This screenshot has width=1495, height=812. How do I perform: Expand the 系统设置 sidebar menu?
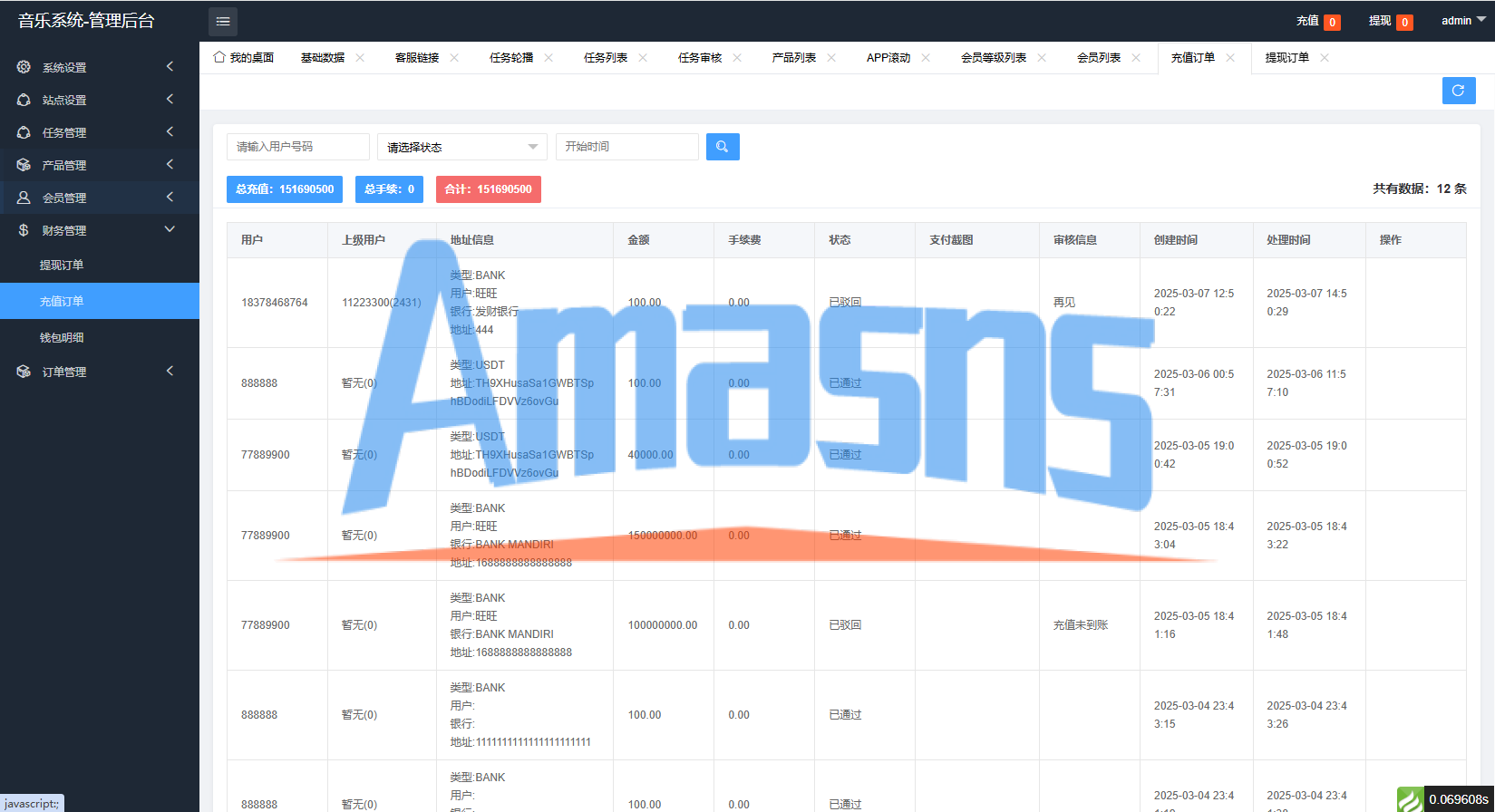point(170,67)
